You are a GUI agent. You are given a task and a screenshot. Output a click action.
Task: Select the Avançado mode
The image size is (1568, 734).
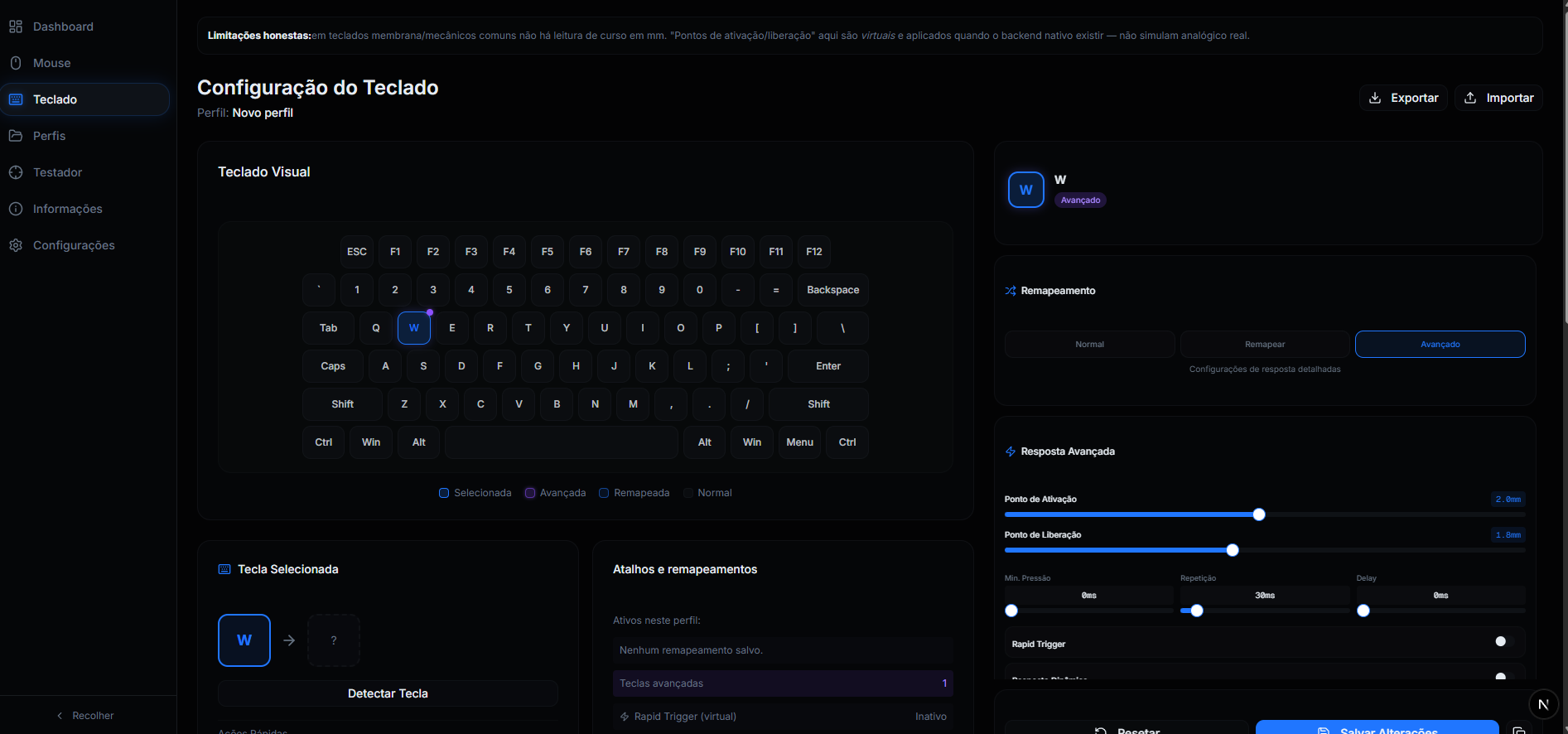coord(1440,344)
